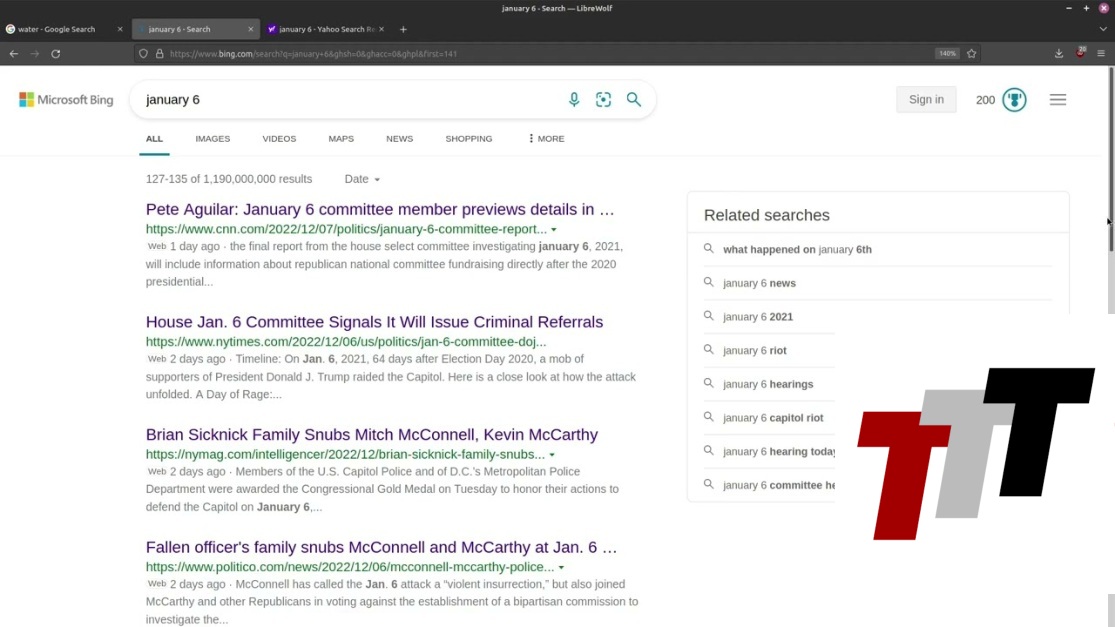The image size is (1115, 627).
Task: Open the MORE search categories menu
Action: pos(546,138)
